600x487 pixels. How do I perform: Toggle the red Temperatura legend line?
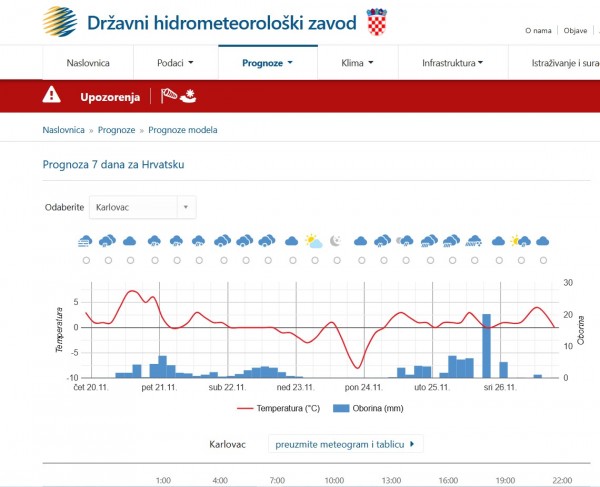point(245,409)
